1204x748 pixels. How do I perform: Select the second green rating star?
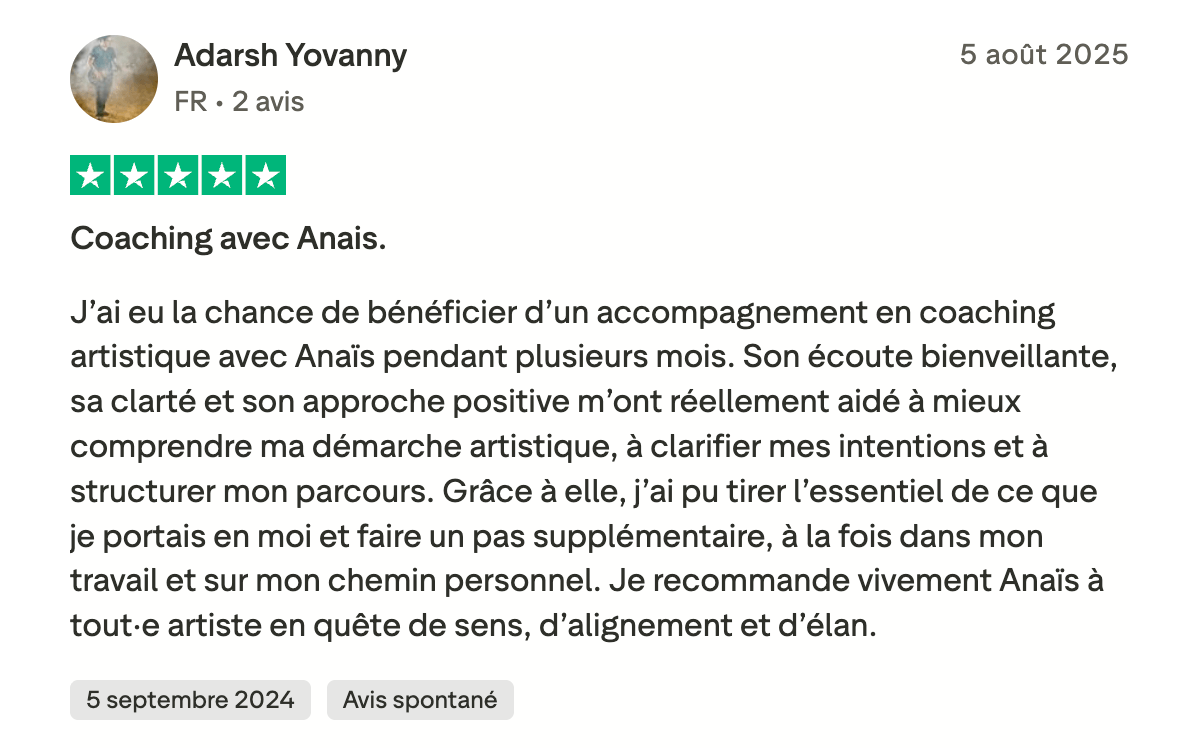[135, 176]
